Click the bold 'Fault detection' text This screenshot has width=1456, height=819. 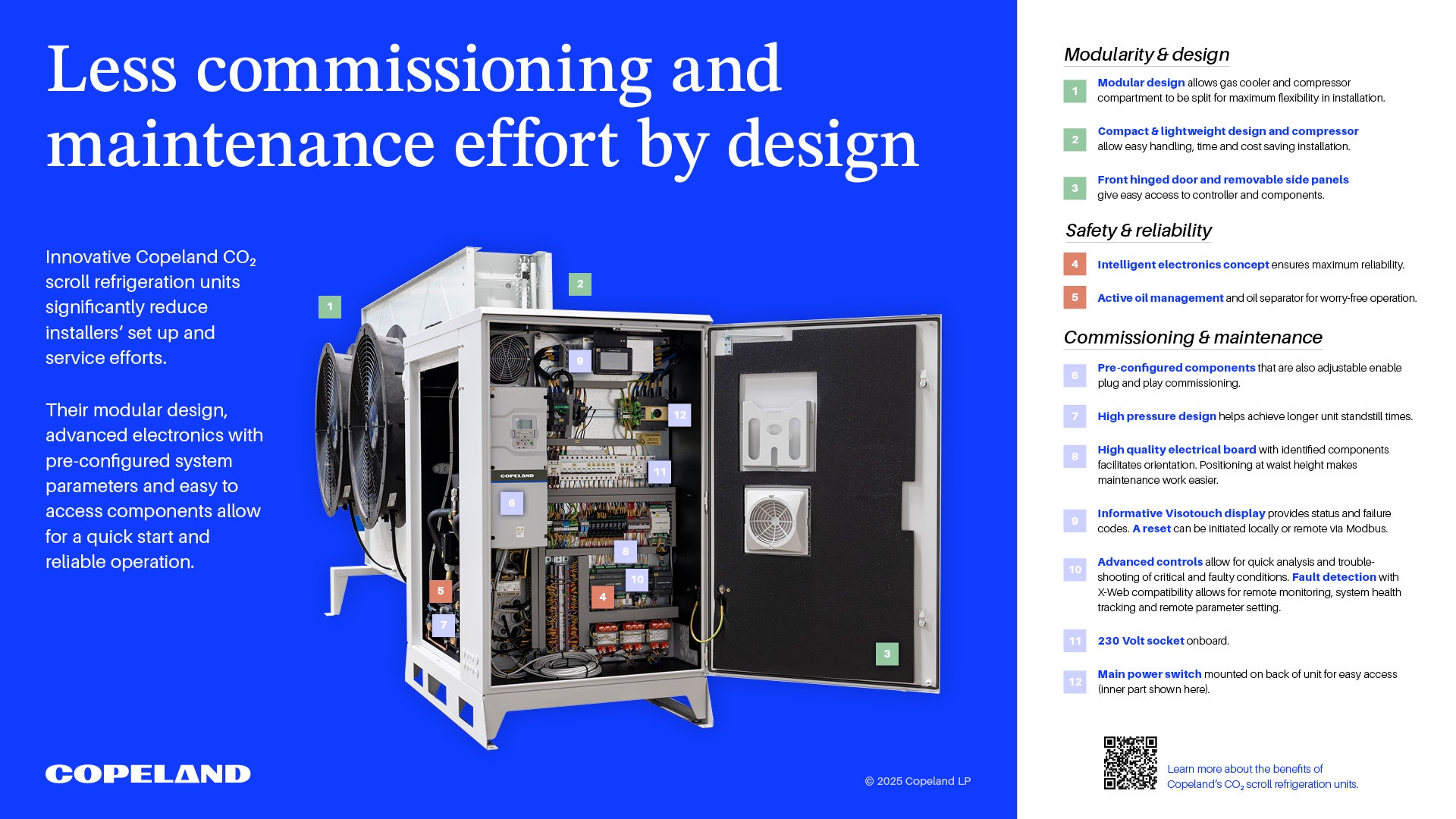tap(1333, 577)
